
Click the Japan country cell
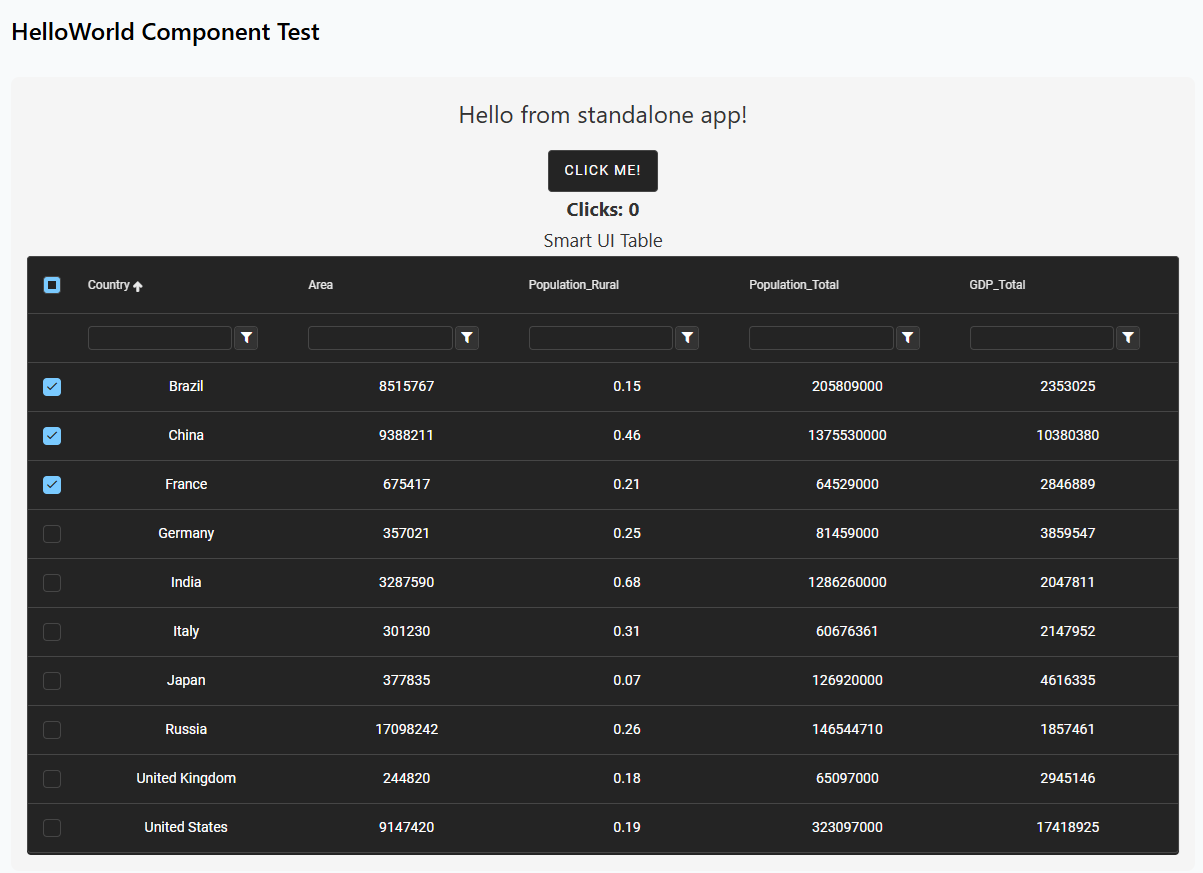(186, 680)
